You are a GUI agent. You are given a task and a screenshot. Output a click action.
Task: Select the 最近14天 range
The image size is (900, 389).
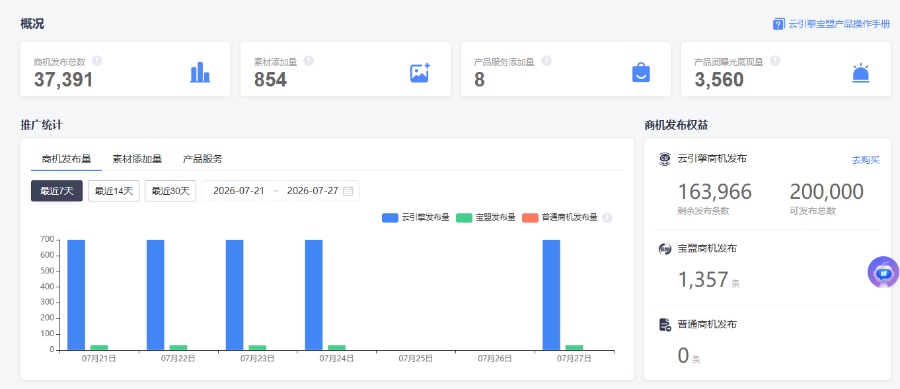pyautogui.click(x=114, y=191)
